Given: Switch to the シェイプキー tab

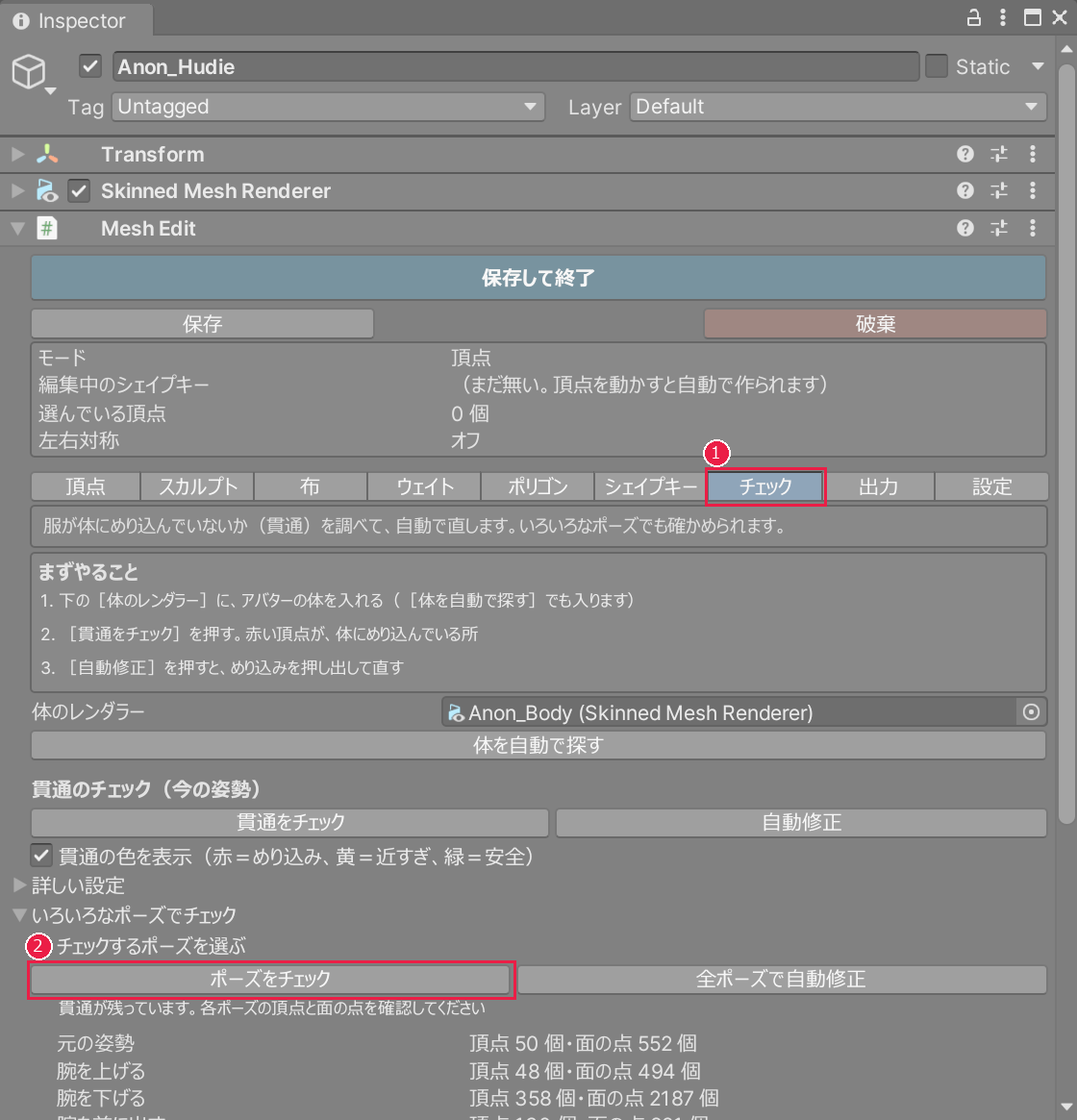Looking at the screenshot, I should [650, 486].
